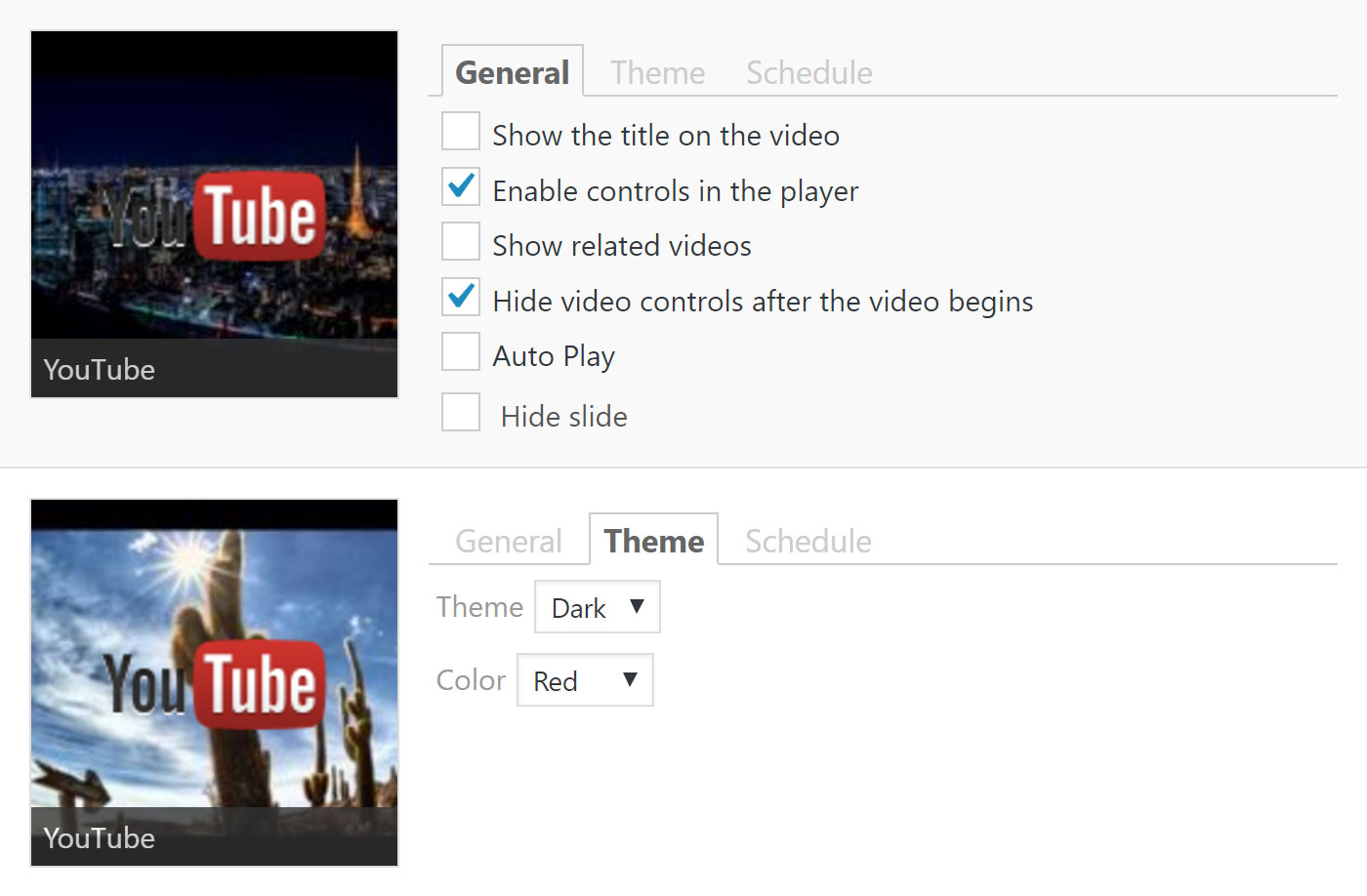1367x896 pixels.
Task: Click the YouTube caption under the cactus thumbnail
Action: click(100, 838)
